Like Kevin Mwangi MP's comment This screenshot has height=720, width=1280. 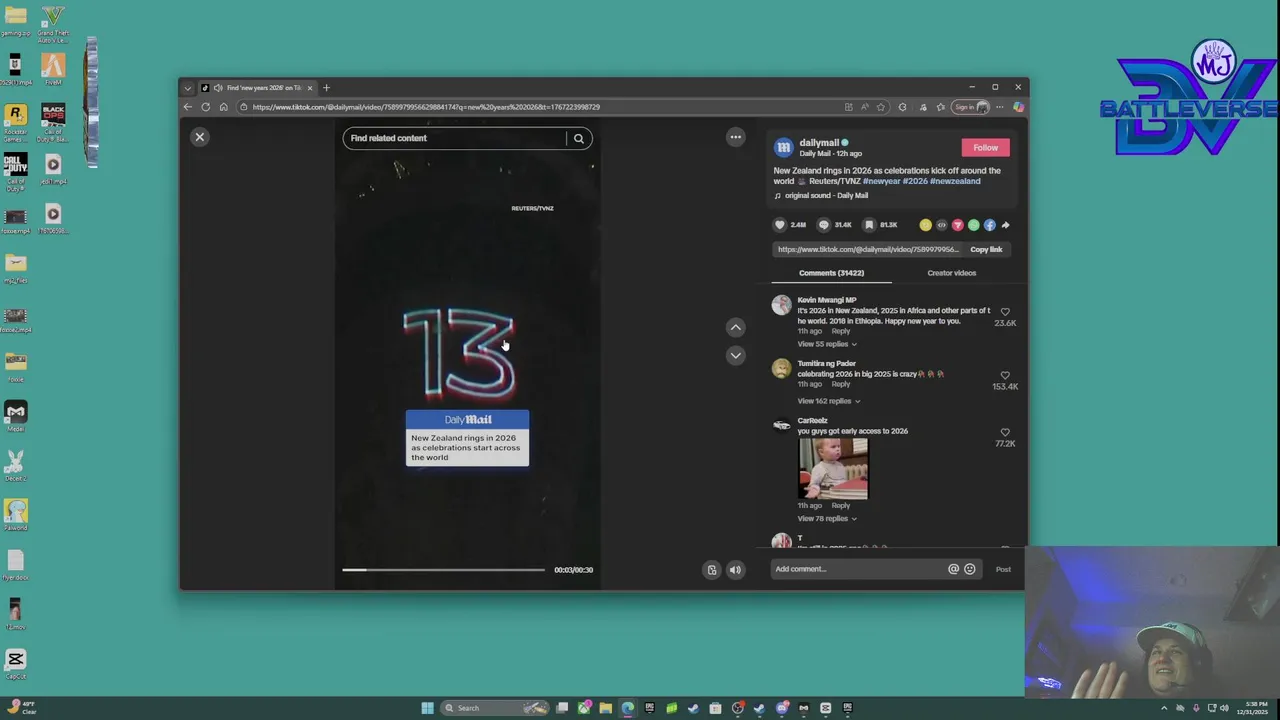click(x=1005, y=312)
